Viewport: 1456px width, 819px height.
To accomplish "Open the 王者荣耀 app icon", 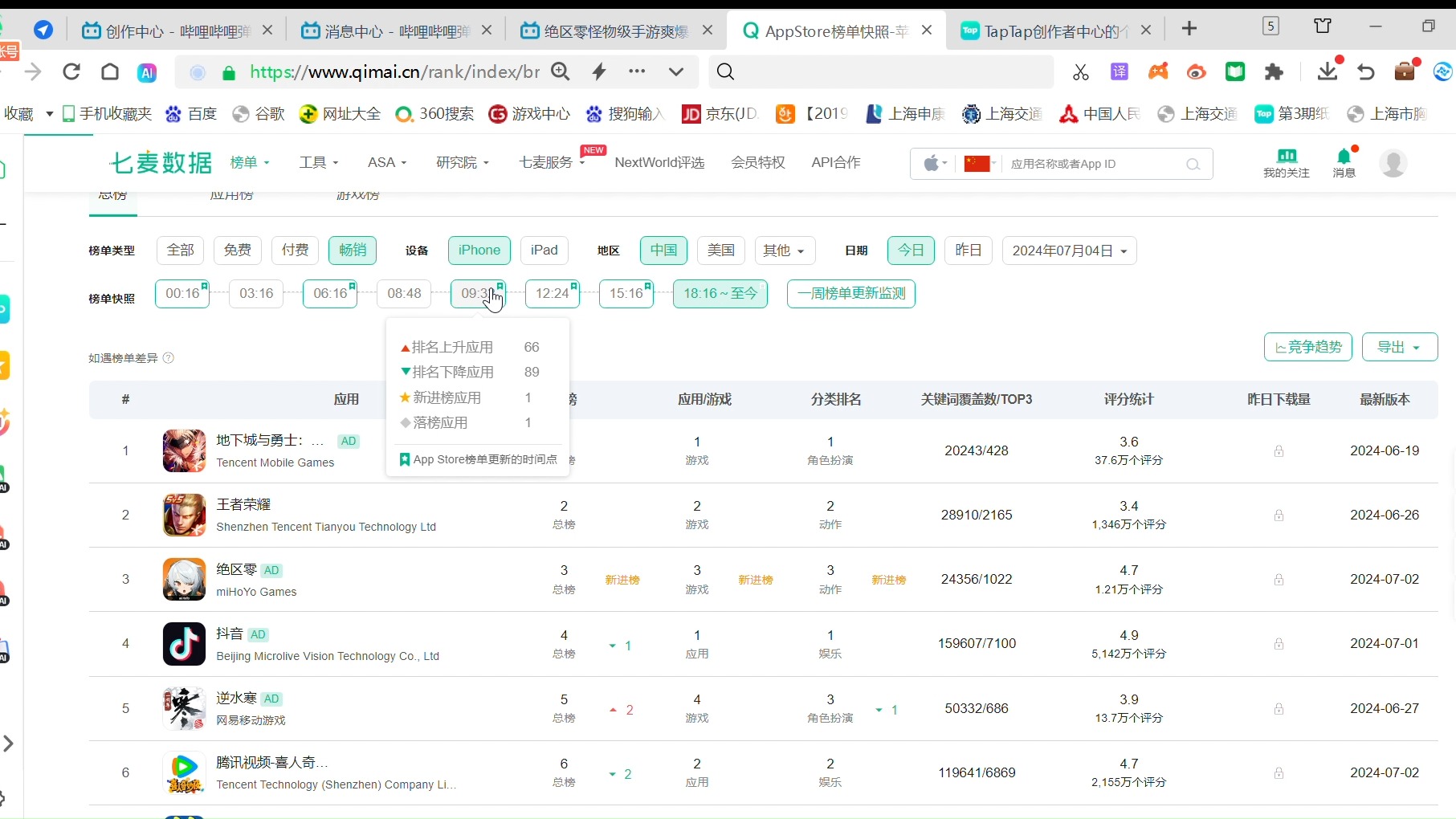I will point(184,515).
